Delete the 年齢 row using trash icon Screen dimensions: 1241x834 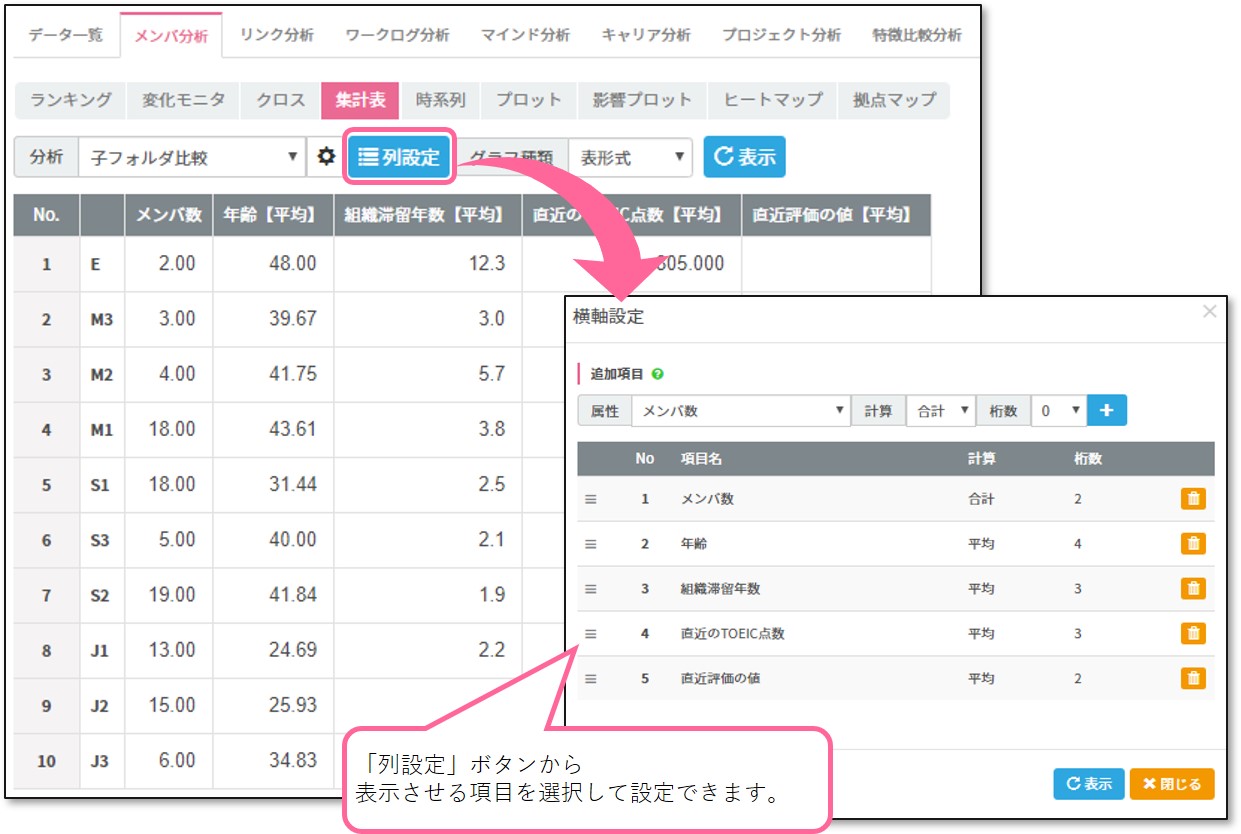(1192, 544)
